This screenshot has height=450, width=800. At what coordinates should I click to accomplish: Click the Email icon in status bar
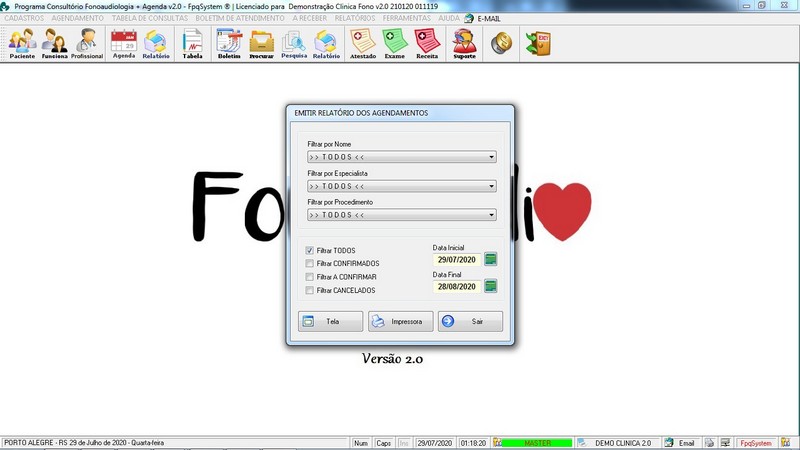click(669, 443)
